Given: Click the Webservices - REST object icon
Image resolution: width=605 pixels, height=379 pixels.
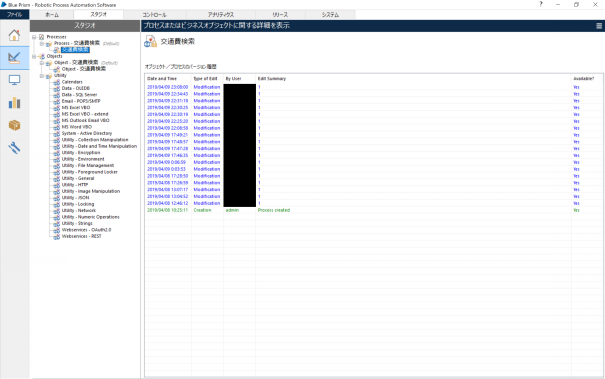Looking at the screenshot, I should click(x=57, y=236).
